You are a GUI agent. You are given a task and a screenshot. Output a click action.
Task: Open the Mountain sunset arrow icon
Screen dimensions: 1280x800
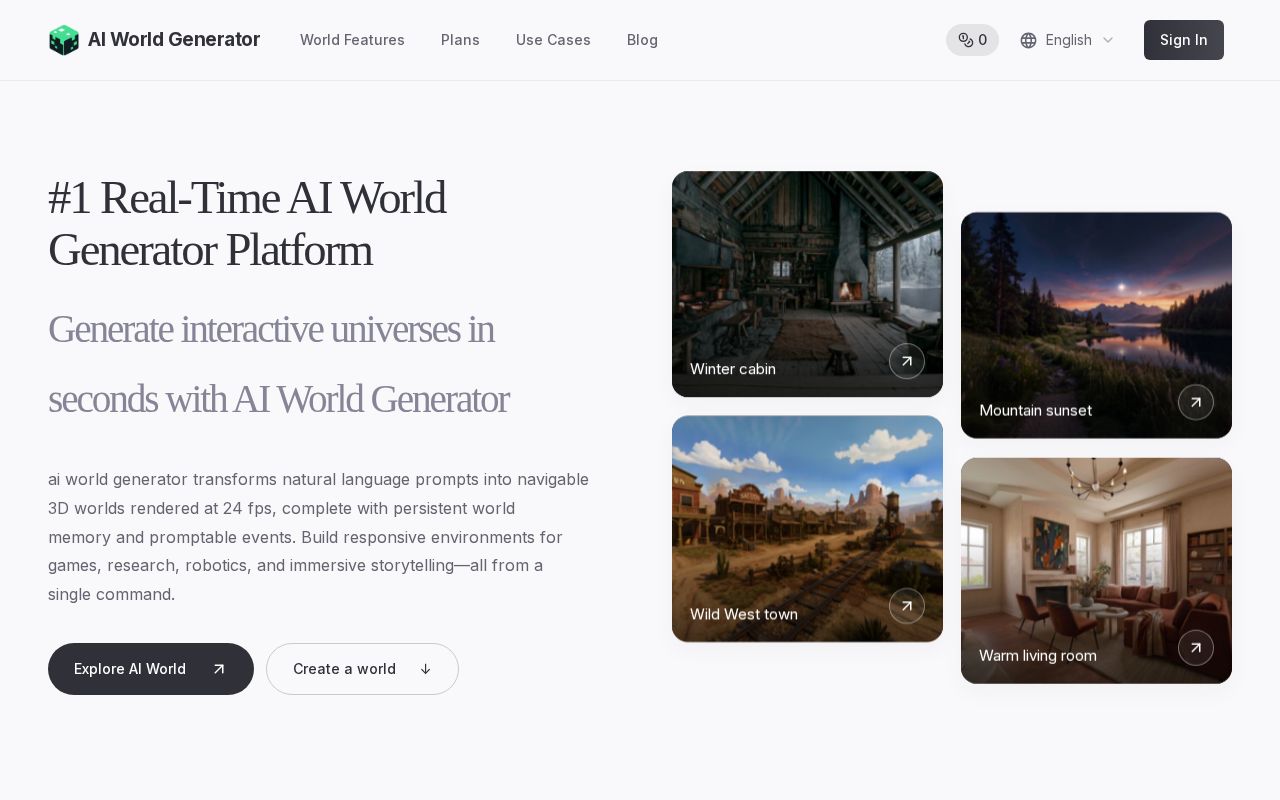click(1196, 402)
